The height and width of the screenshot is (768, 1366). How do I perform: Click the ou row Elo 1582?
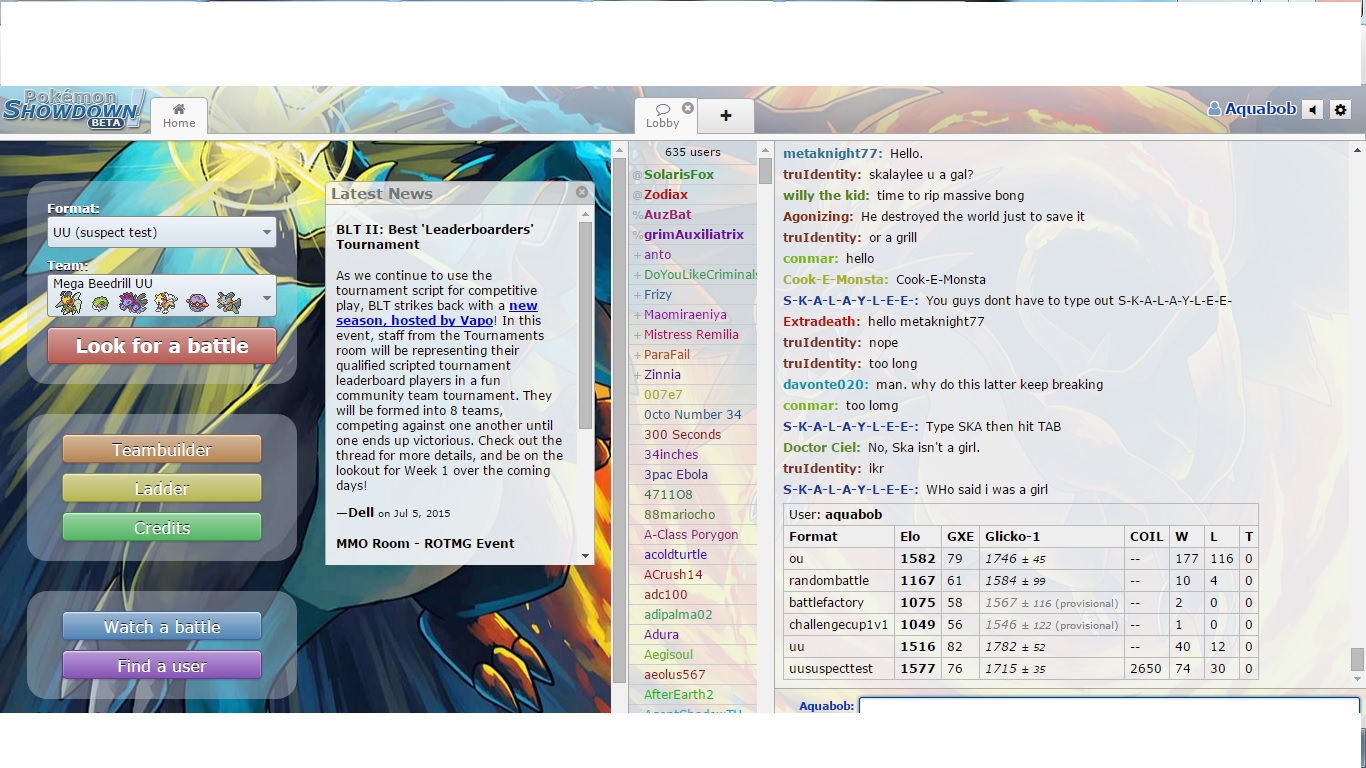[x=917, y=559]
